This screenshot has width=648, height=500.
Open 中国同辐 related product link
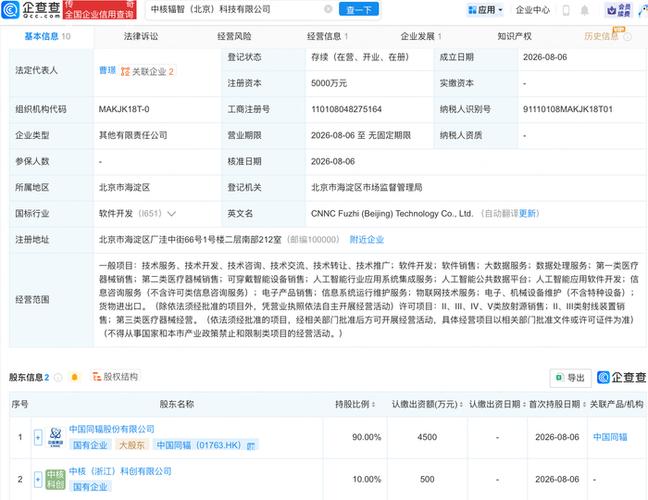(x=610, y=437)
